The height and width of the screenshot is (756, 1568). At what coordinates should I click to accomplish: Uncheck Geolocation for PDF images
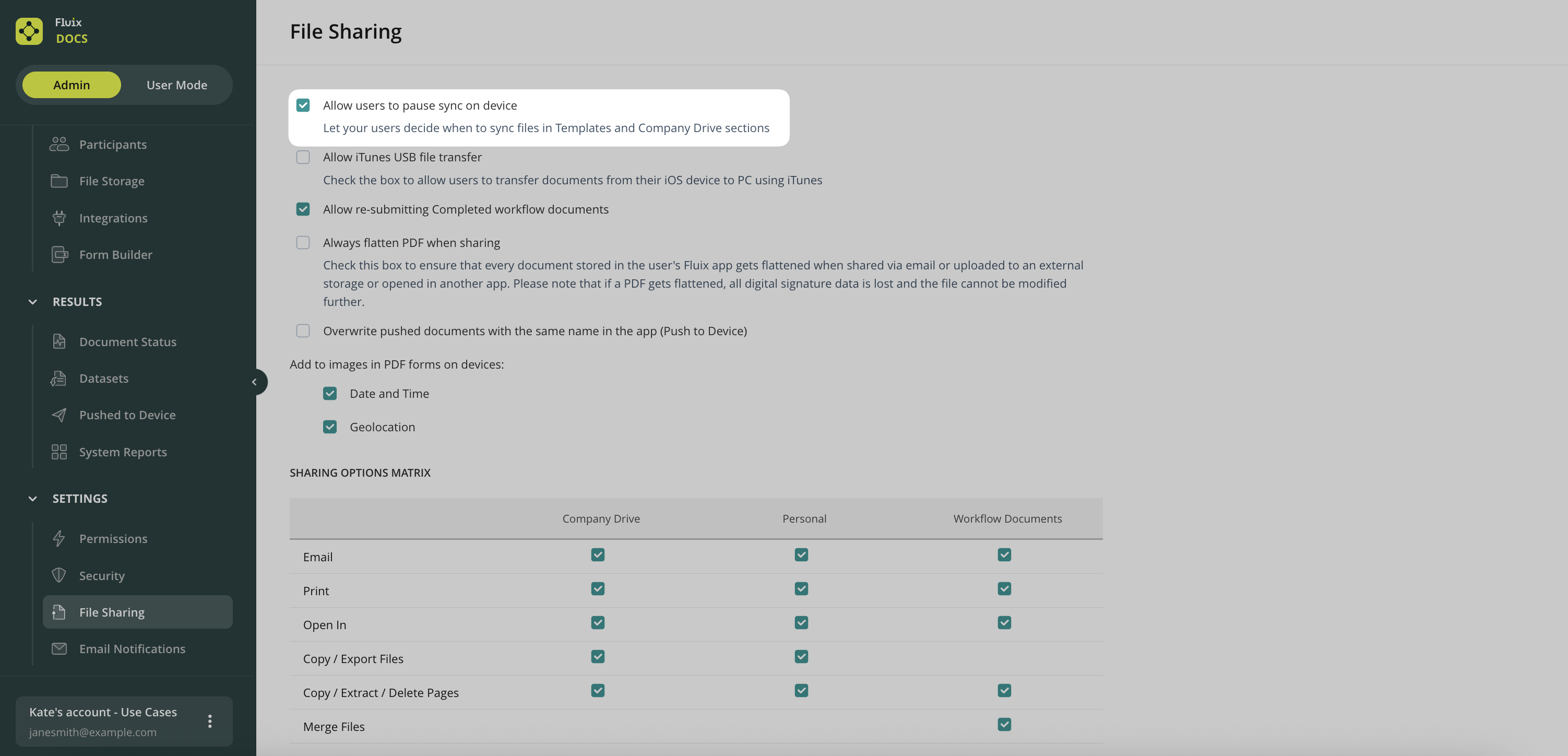coord(330,427)
